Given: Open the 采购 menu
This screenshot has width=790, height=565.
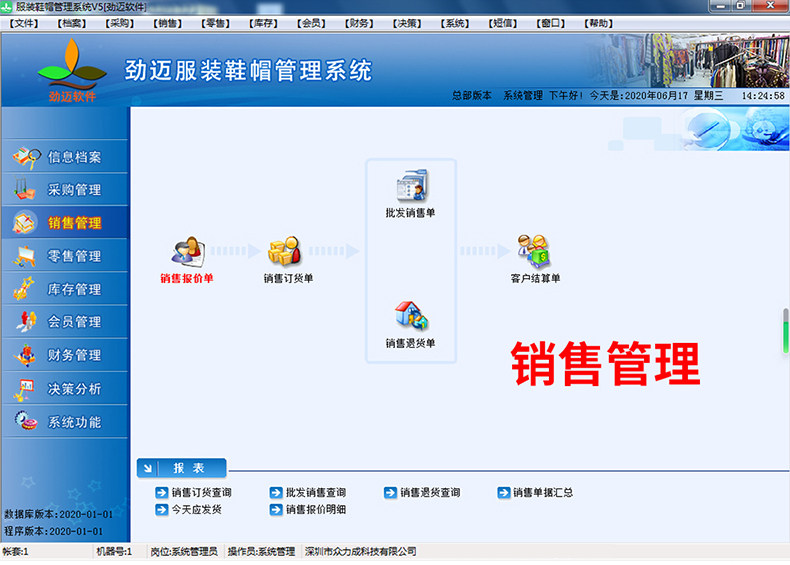Looking at the screenshot, I should [x=119, y=23].
